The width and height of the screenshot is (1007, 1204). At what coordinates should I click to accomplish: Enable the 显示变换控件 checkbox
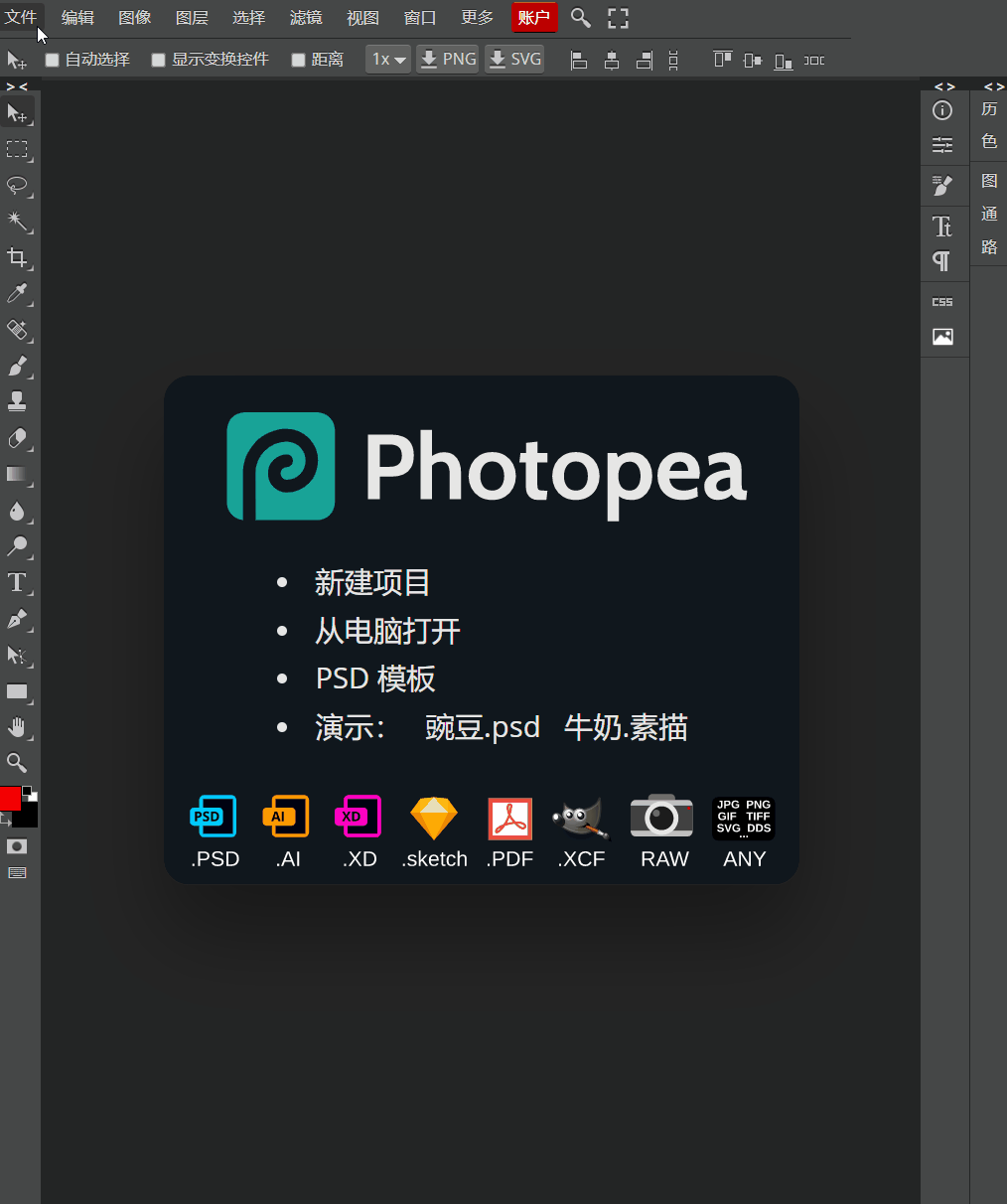coord(158,60)
